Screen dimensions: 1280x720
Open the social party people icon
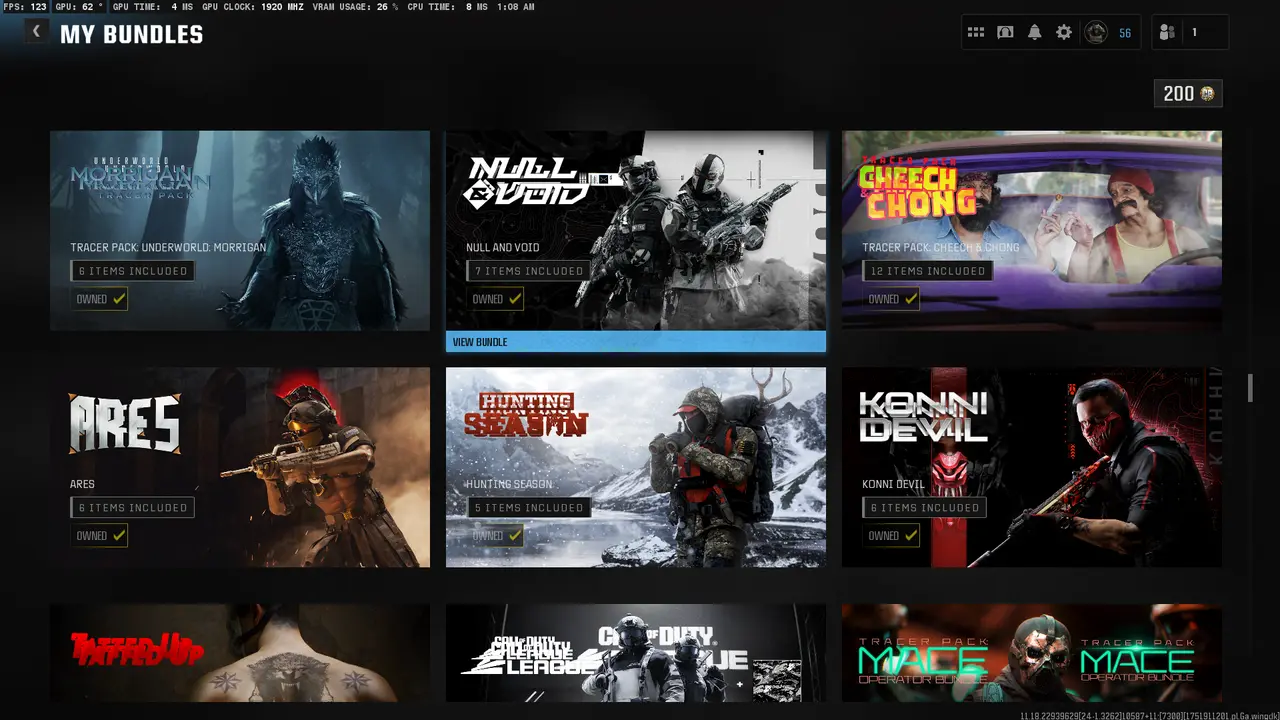tap(1167, 33)
